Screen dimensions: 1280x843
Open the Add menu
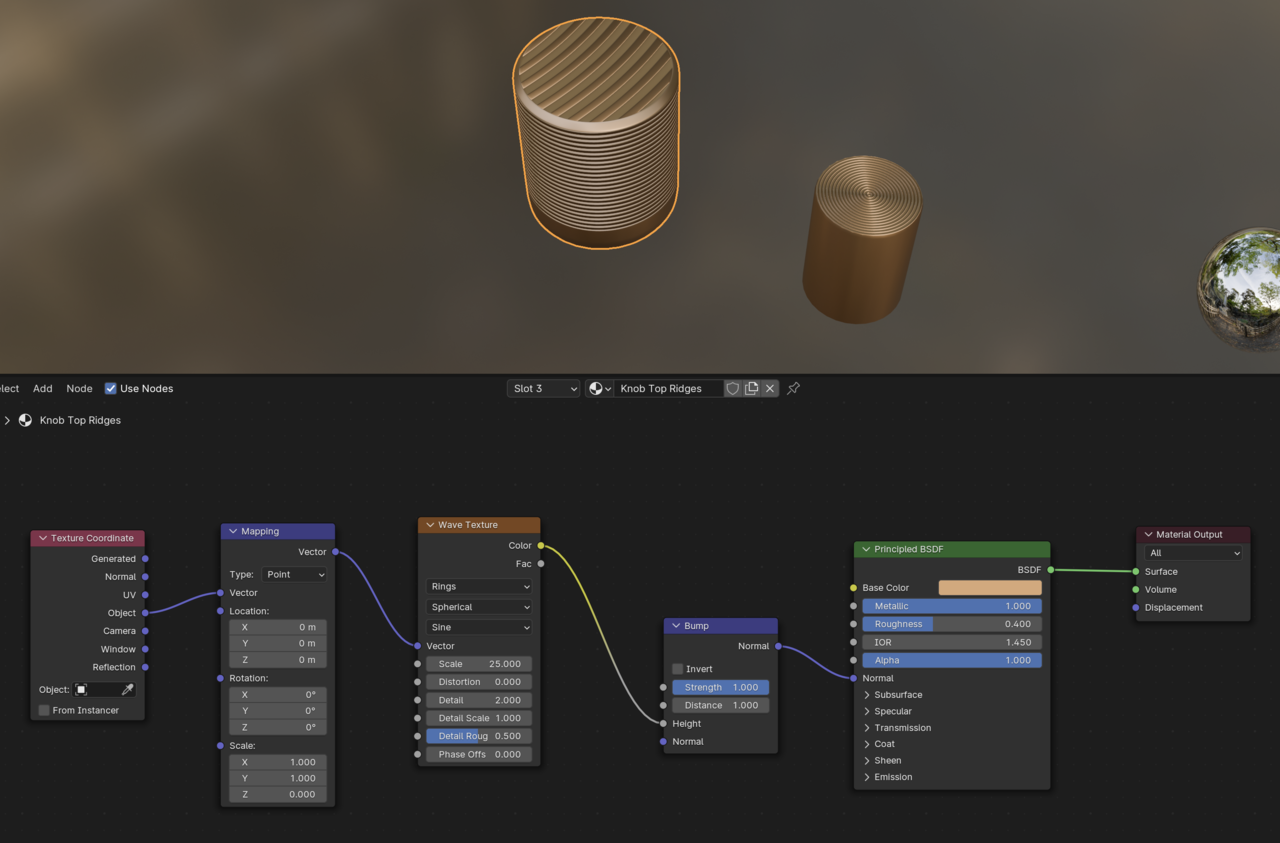tap(43, 389)
